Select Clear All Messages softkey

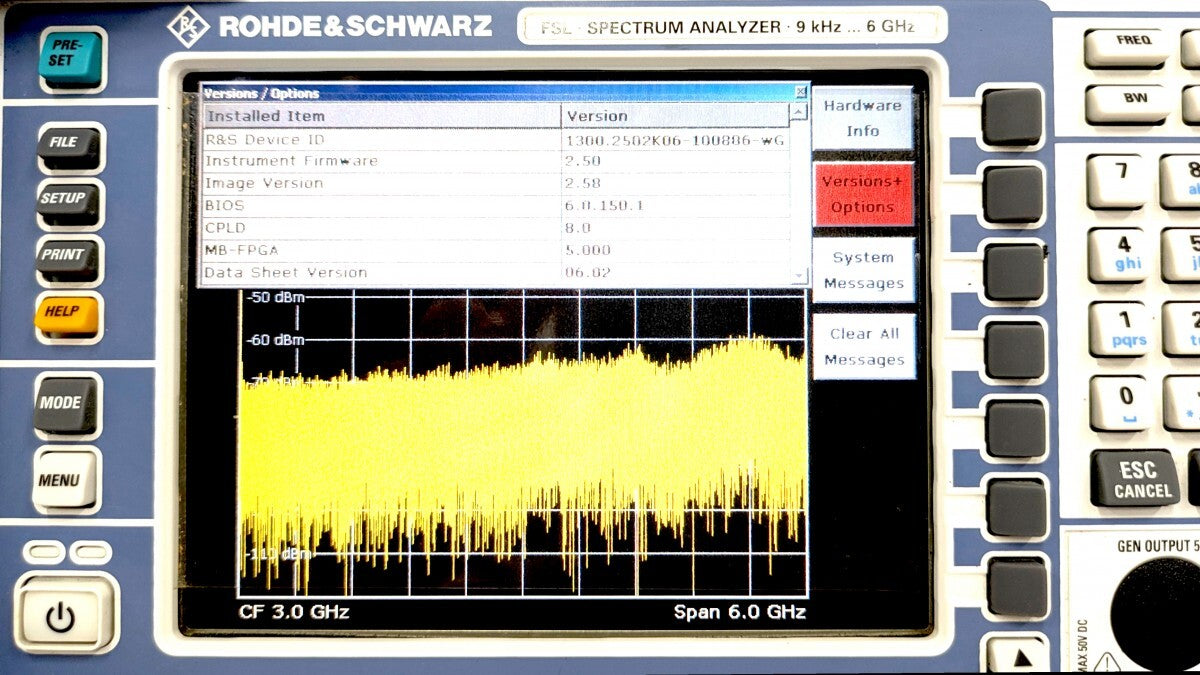[863, 347]
